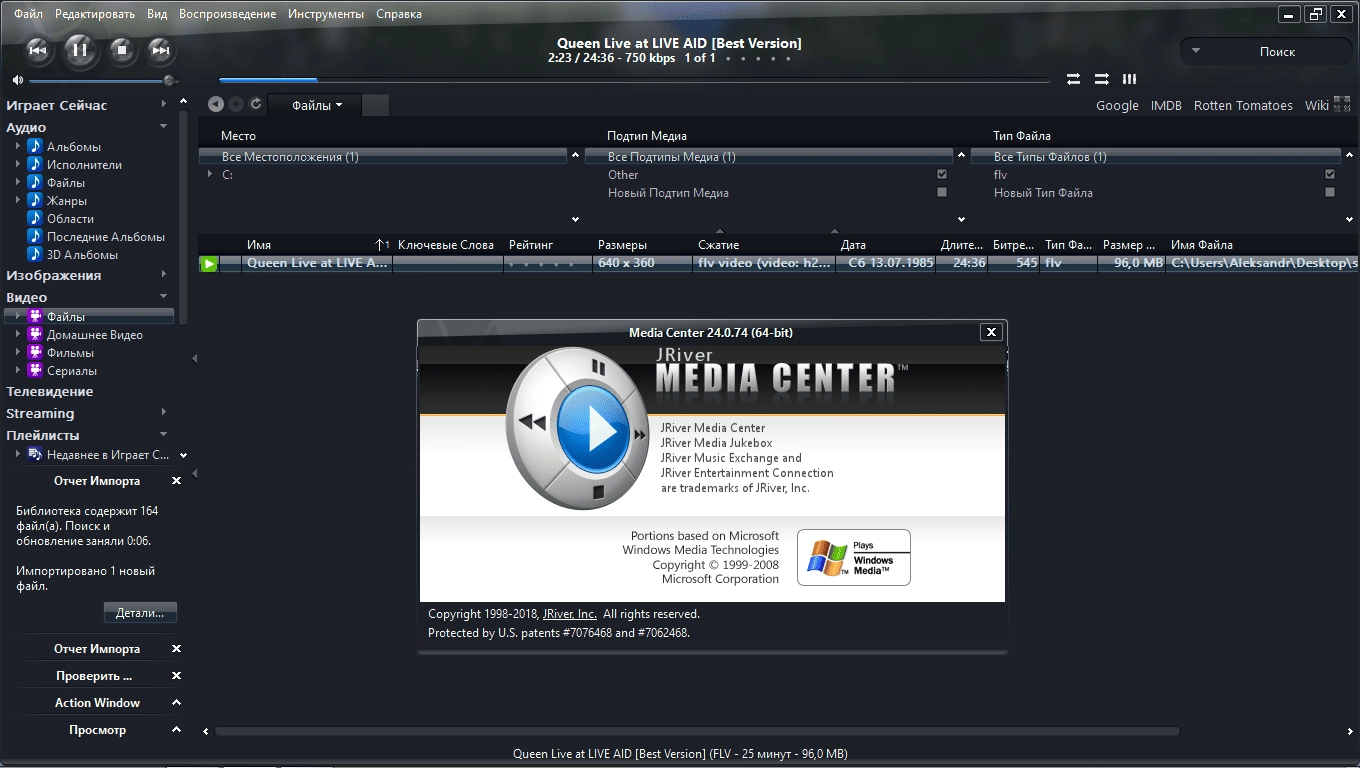The image size is (1360, 768).
Task: Close the top Отчет Импорта panel
Action: point(177,481)
